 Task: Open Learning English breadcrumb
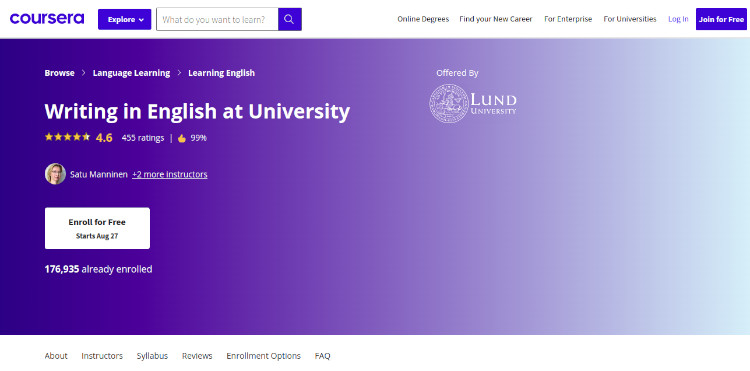tap(221, 73)
